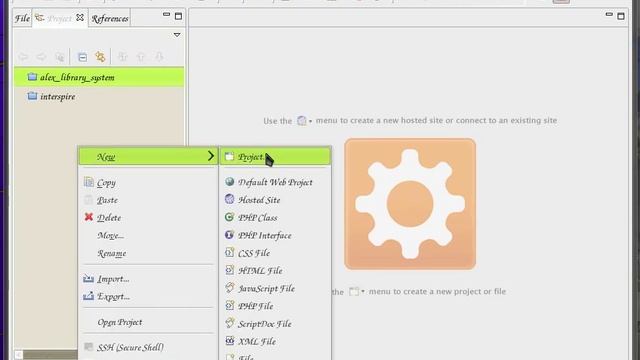Select Default Web Project in submenu
This screenshot has height=360, width=640.
coord(275,182)
